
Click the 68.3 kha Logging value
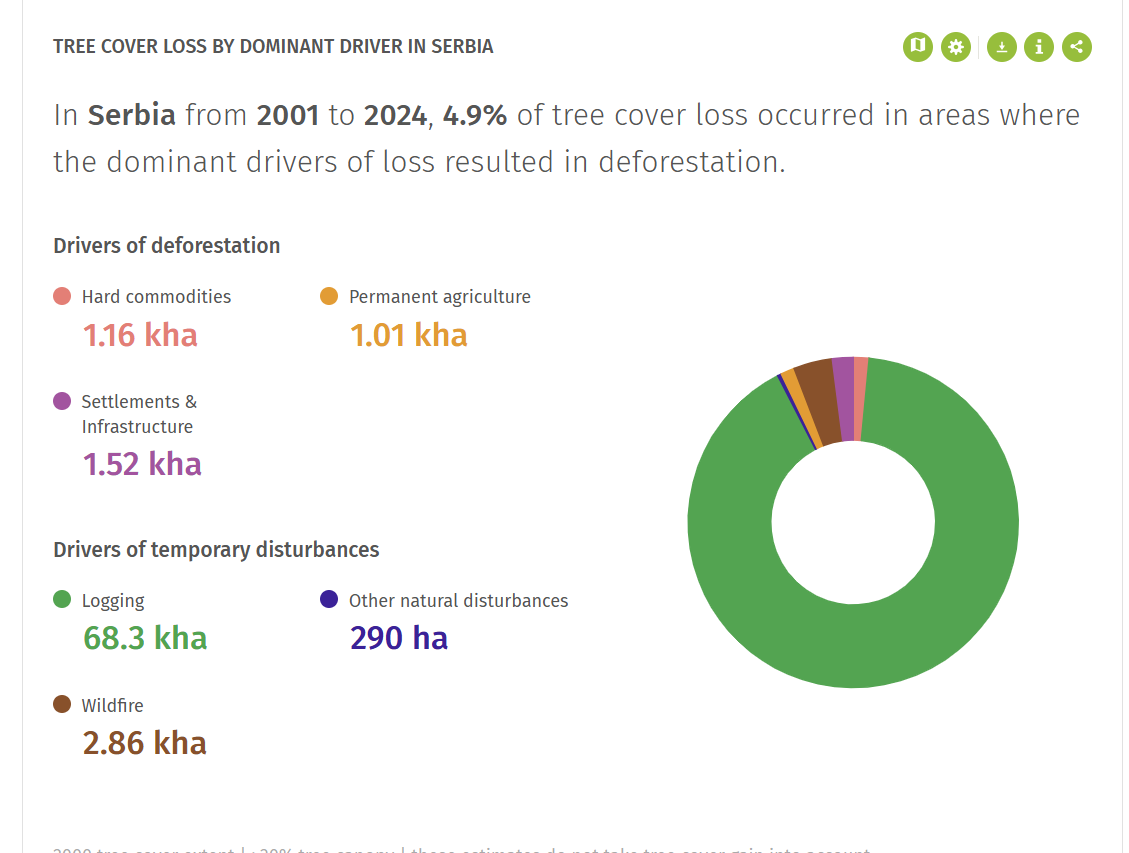pos(145,638)
